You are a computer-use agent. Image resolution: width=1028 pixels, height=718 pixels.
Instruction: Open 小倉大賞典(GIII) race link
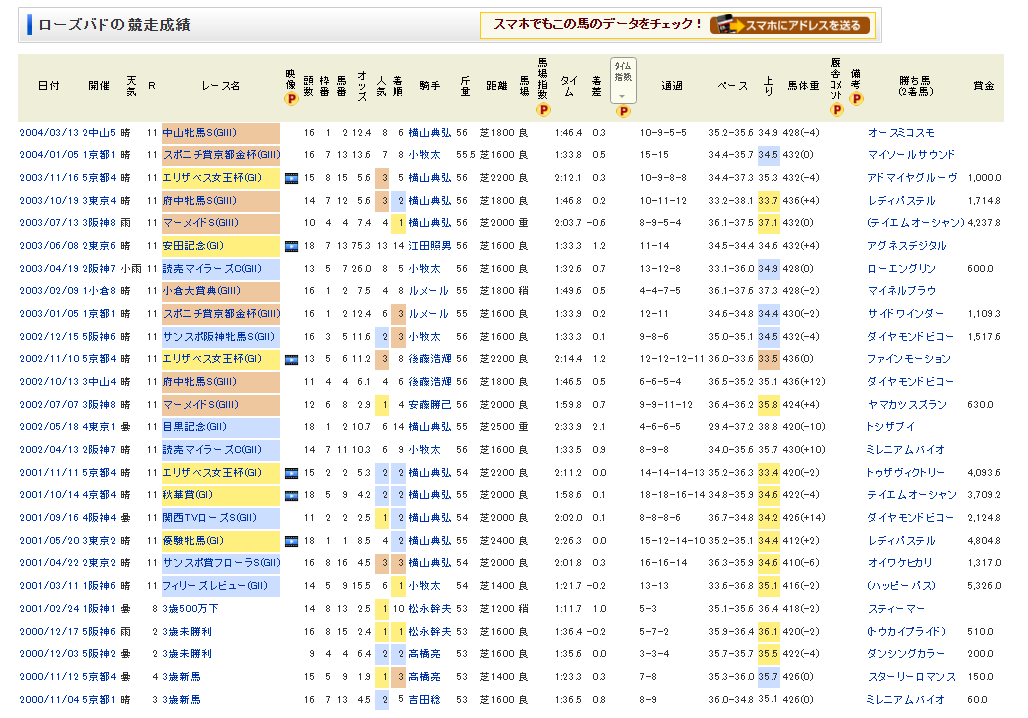click(202, 291)
